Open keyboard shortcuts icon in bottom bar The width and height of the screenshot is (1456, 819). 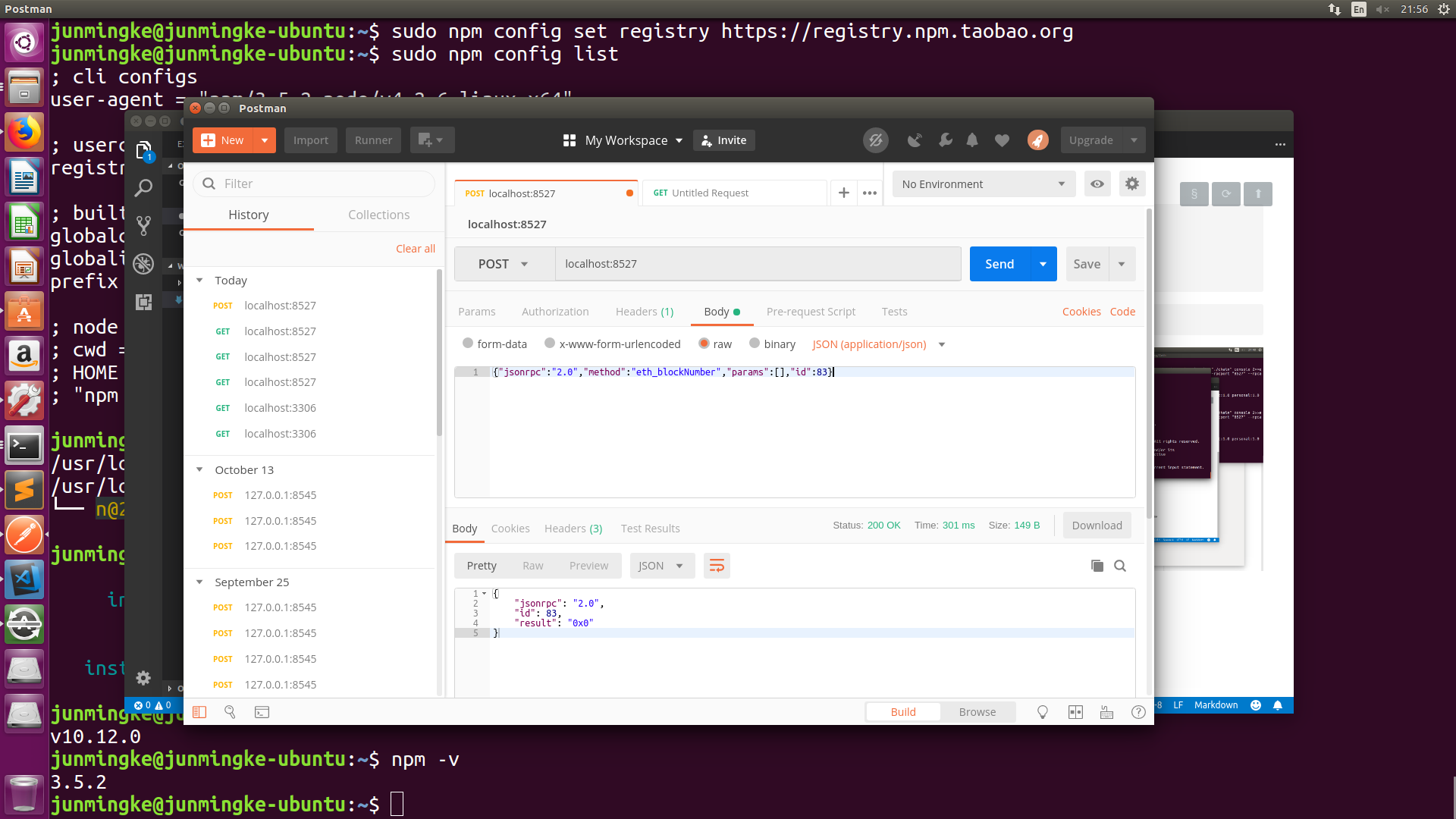(1106, 712)
